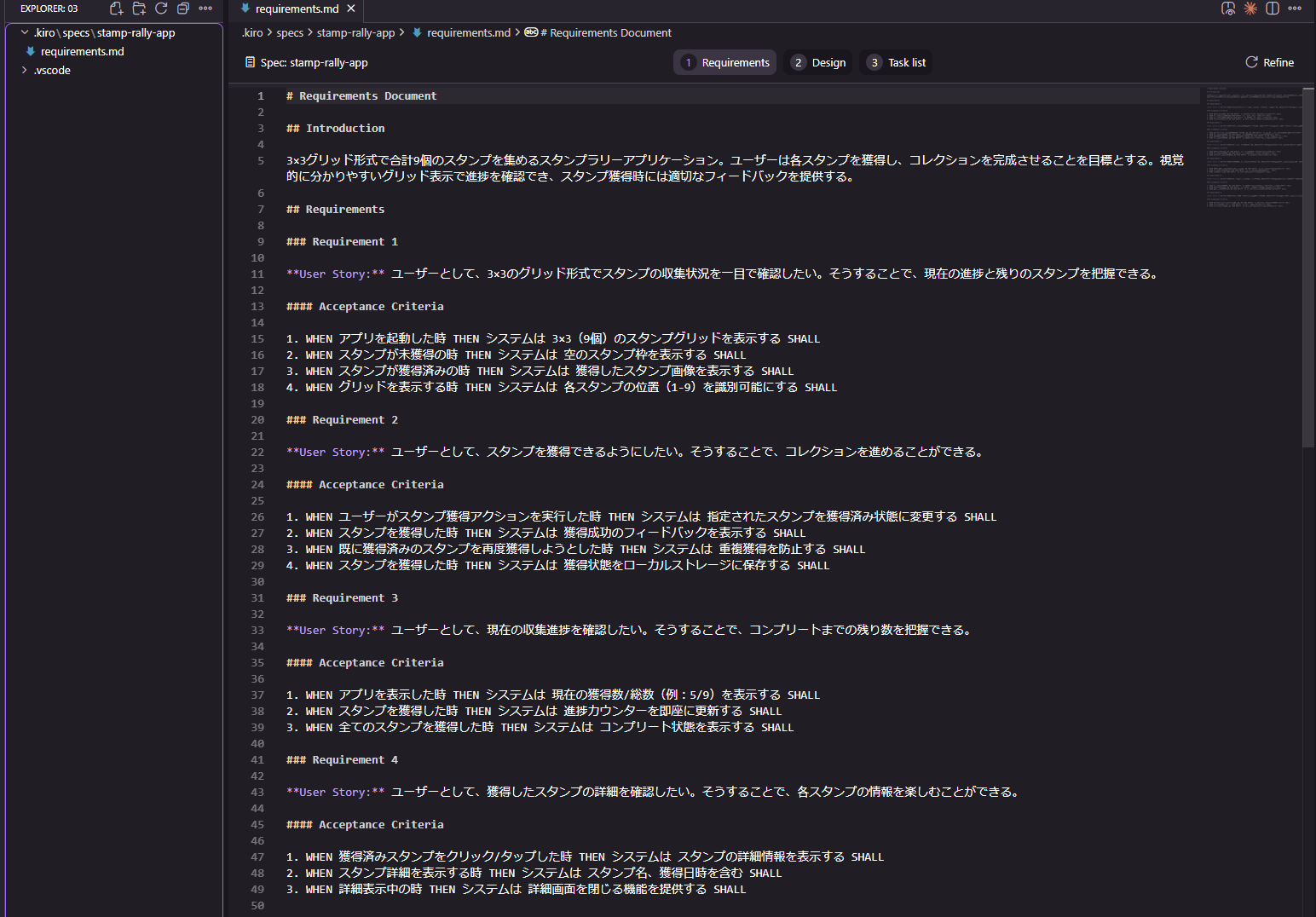Click the minimap code overview

tap(1250, 145)
